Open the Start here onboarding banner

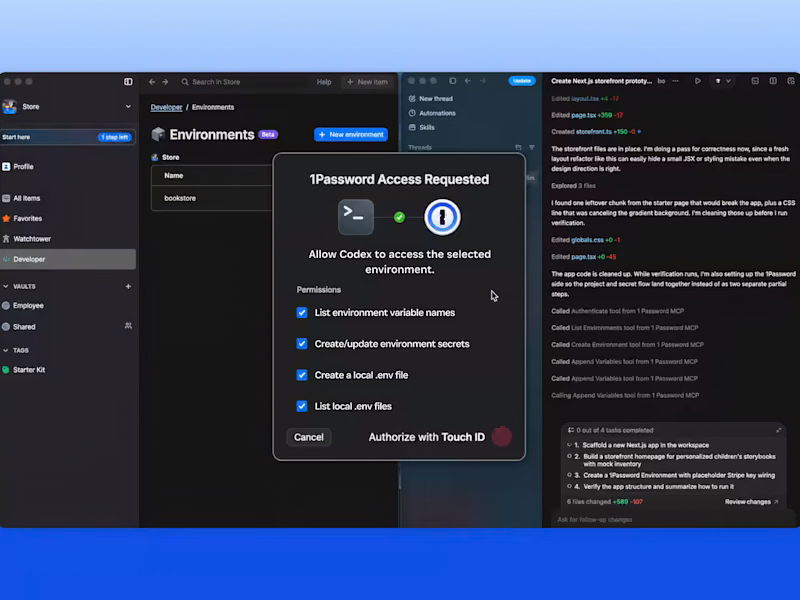[x=67, y=137]
